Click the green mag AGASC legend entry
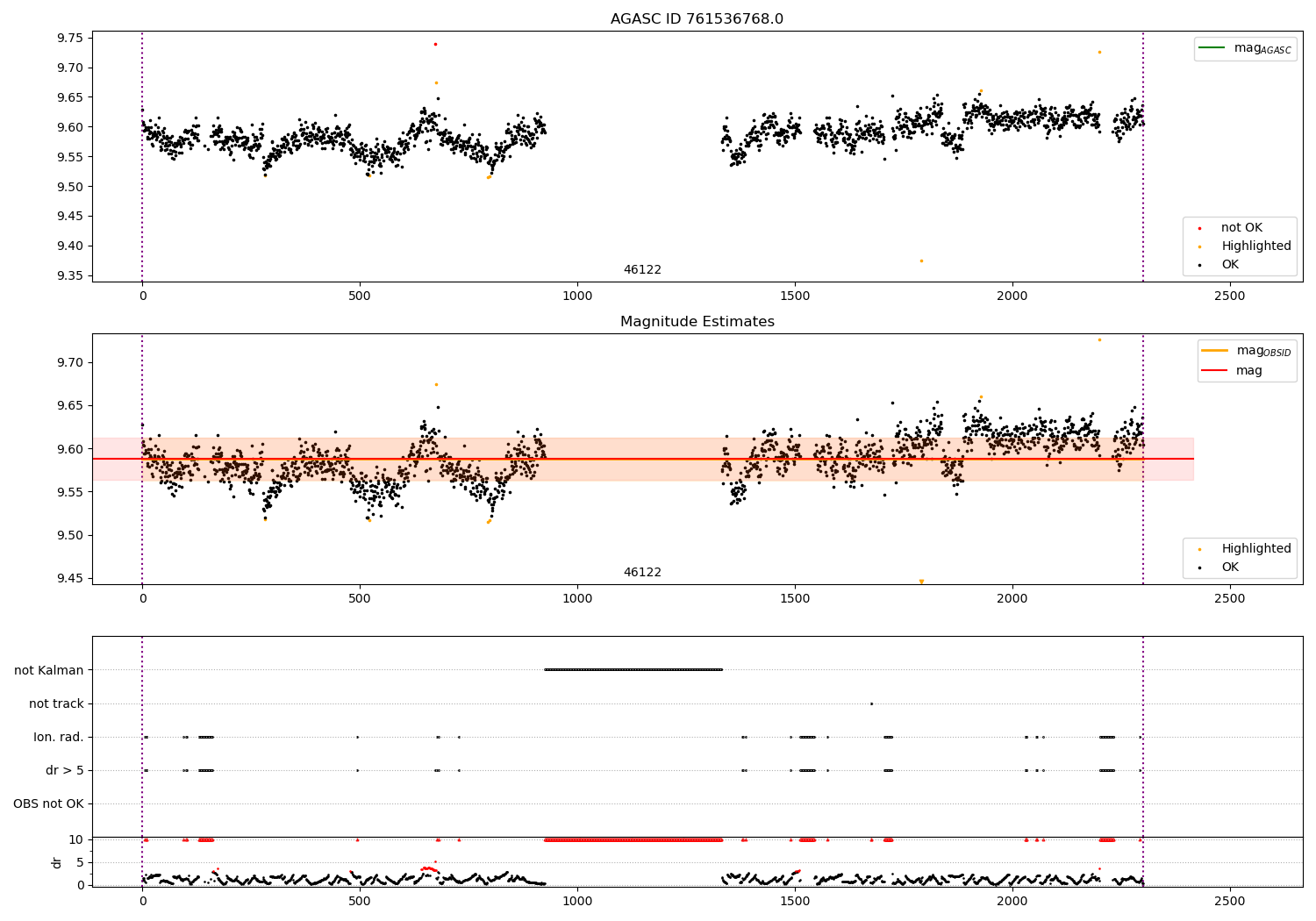This screenshot has height=921, width=1316. pyautogui.click(x=1245, y=48)
